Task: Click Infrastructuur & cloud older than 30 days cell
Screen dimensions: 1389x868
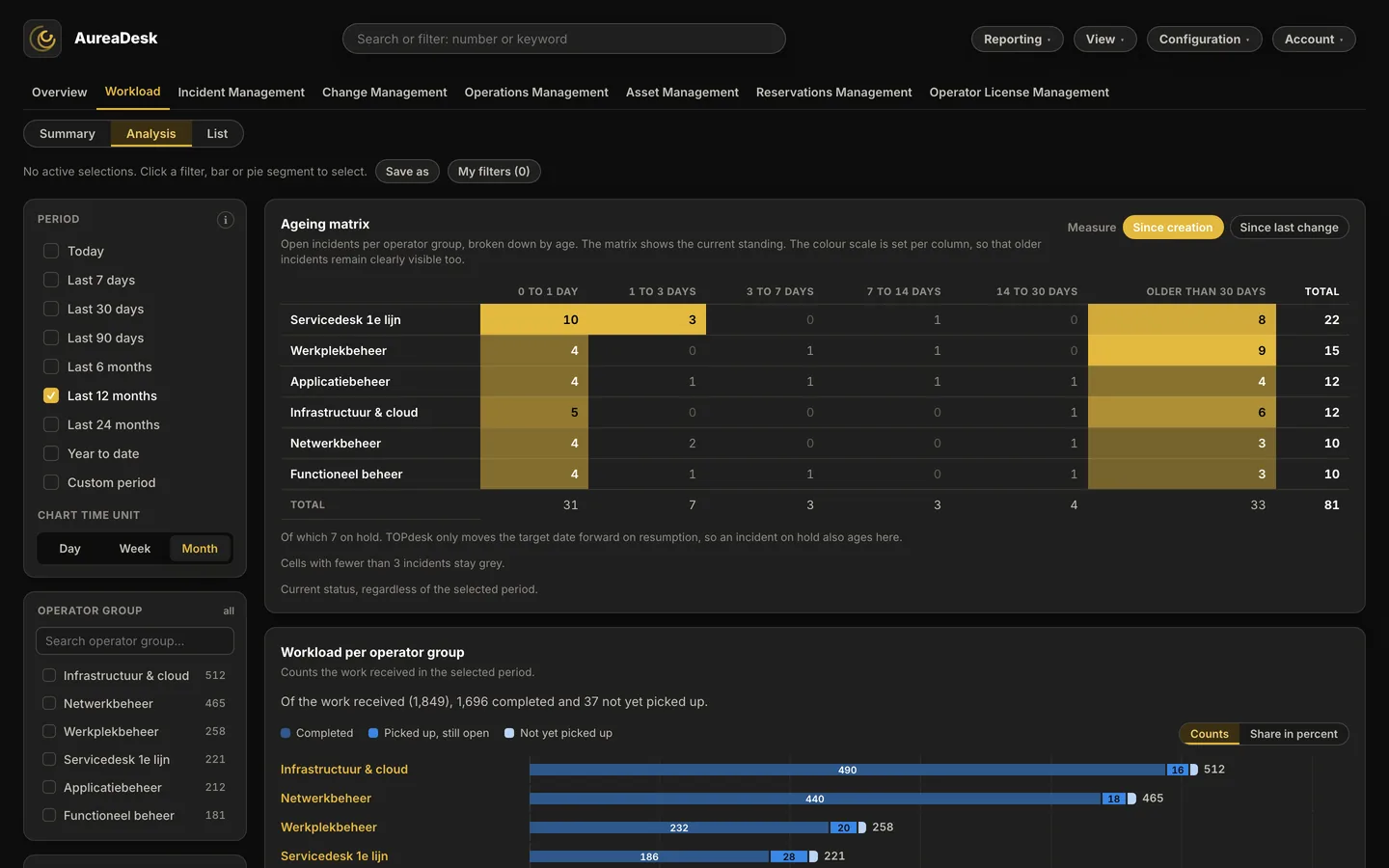Action: coord(1182,412)
